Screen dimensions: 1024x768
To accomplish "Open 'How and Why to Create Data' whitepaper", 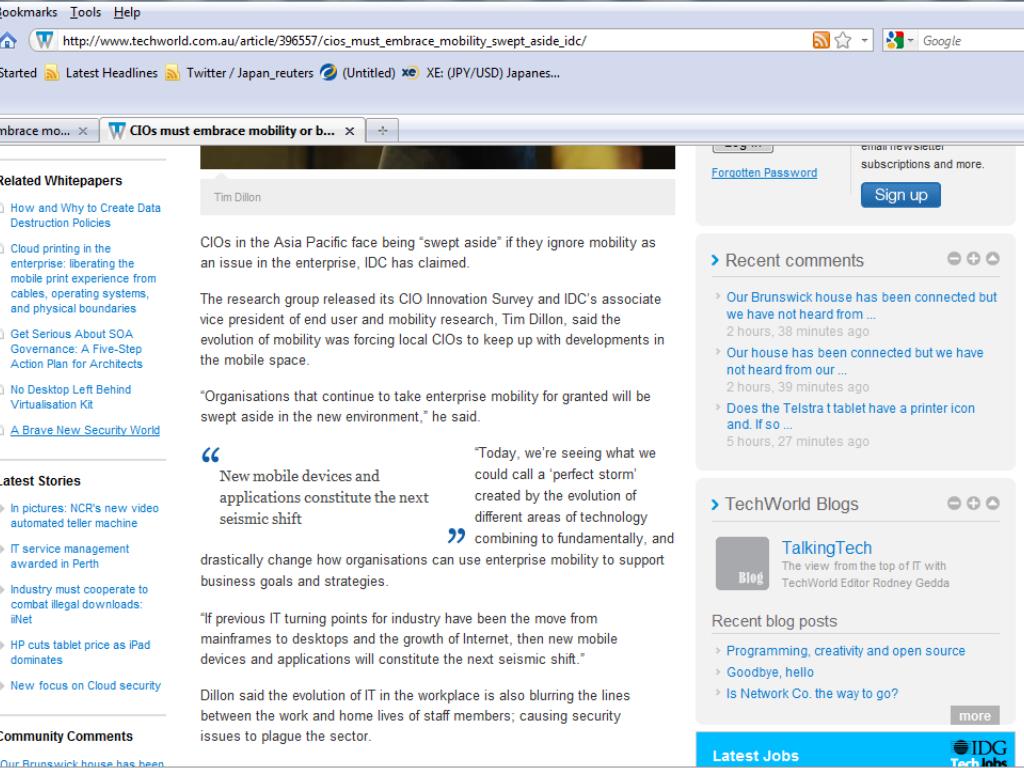I will coord(85,216).
